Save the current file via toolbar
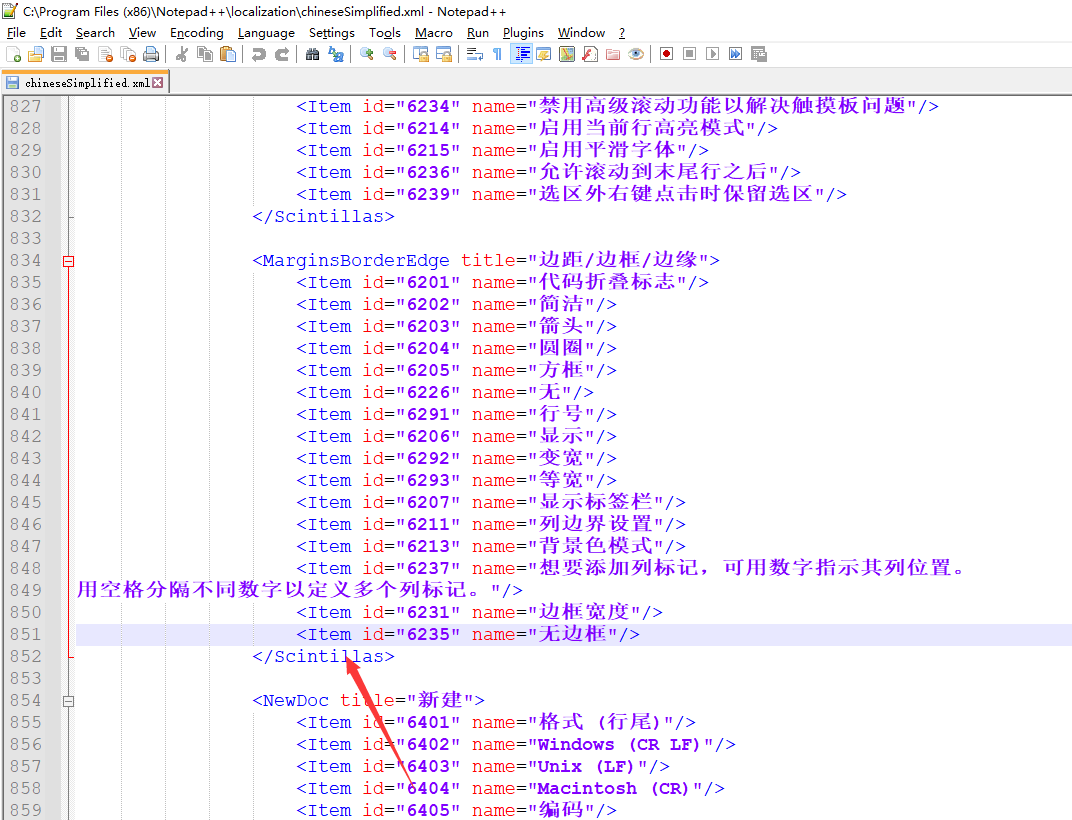The image size is (1072, 820). [x=59, y=55]
